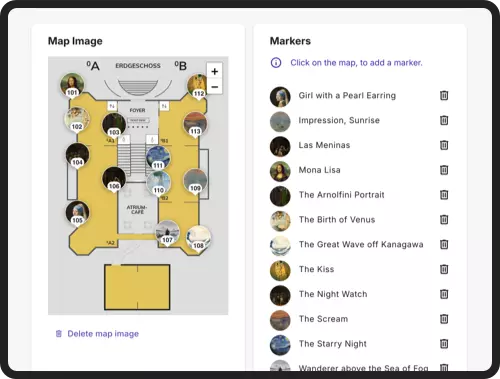Select 'The Great Wave off Kanagawa' label
500x379 pixels.
tap(361, 244)
